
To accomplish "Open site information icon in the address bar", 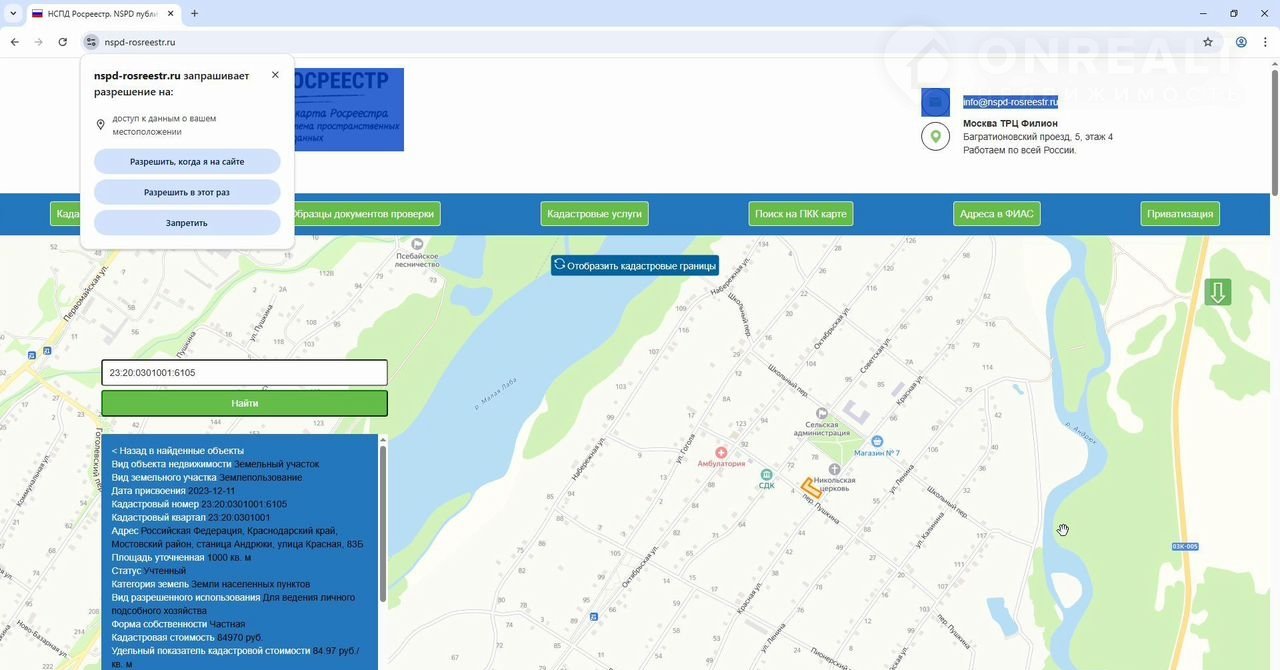I will point(91,42).
